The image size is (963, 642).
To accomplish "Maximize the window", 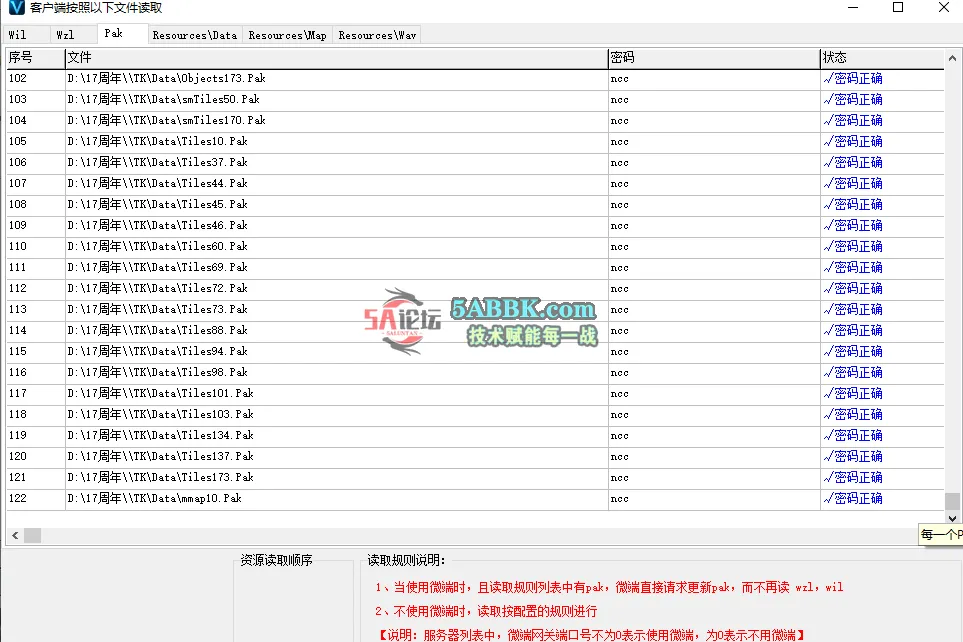I will pyautogui.click(x=898, y=7).
